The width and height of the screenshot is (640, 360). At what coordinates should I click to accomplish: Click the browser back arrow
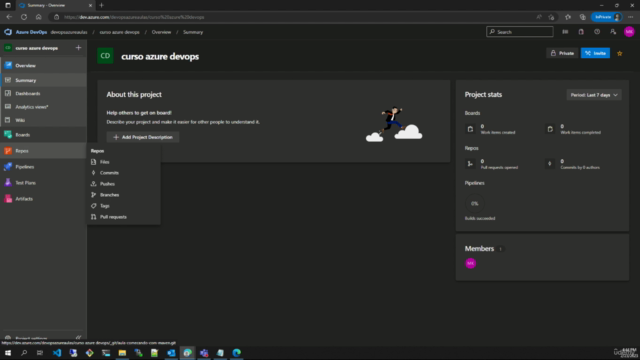[9, 17]
